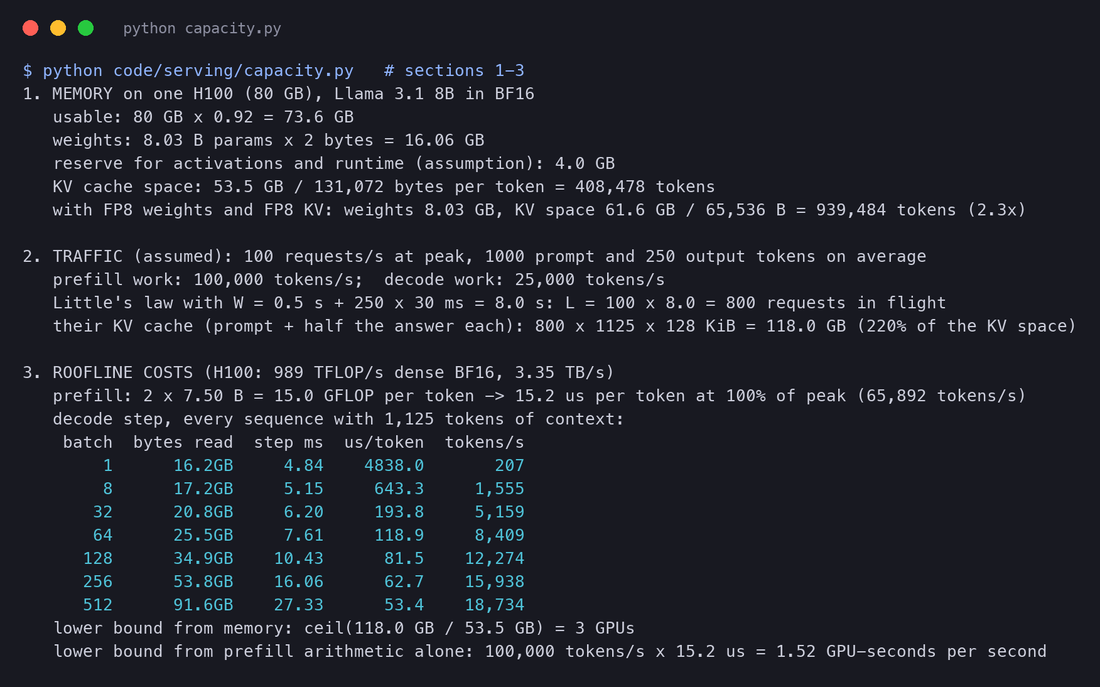Click the tokens/s value '1,555'
This screenshot has width=1100, height=687.
tap(499, 488)
